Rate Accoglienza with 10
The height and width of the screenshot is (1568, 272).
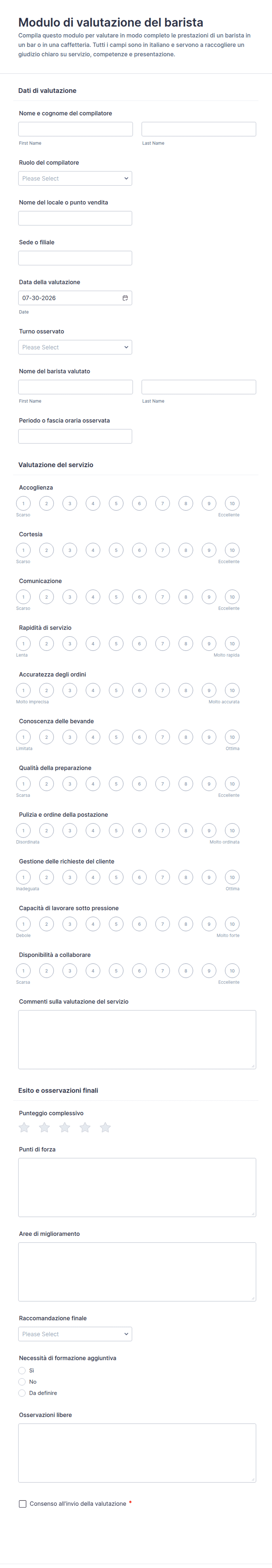(x=232, y=503)
